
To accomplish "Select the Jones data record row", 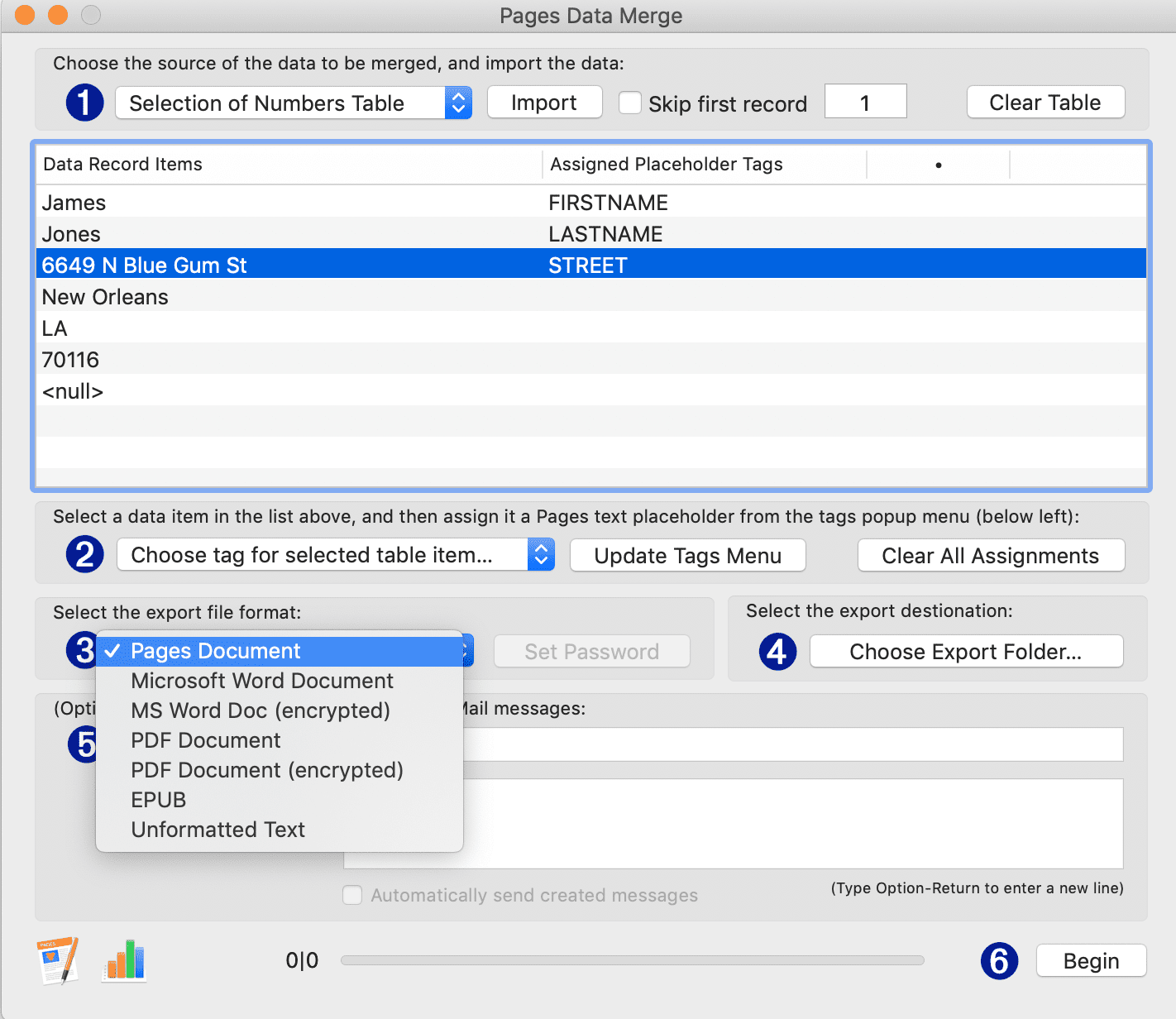I will tap(591, 234).
